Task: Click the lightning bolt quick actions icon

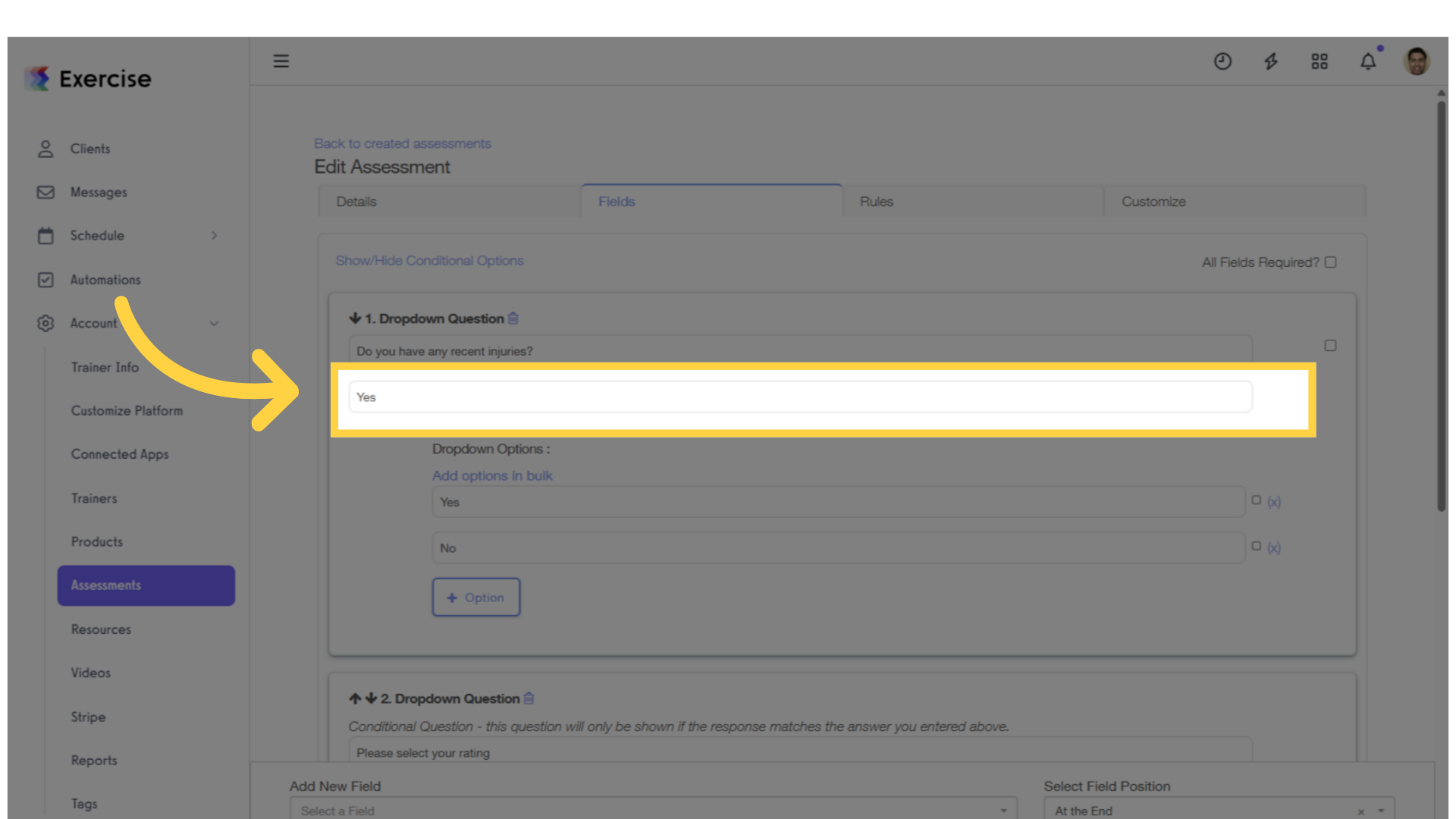Action: (x=1271, y=61)
